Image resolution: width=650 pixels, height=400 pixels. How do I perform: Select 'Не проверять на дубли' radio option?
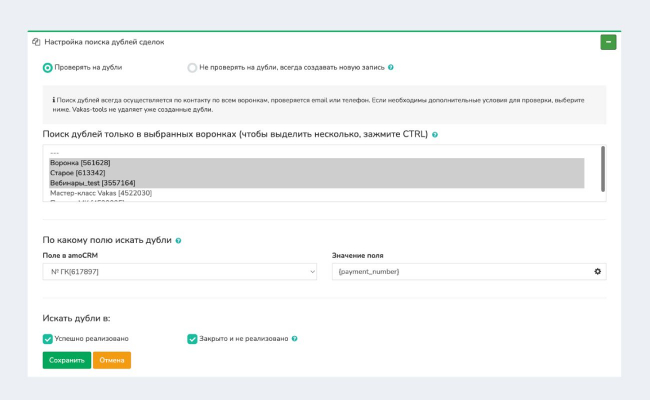click(192, 68)
